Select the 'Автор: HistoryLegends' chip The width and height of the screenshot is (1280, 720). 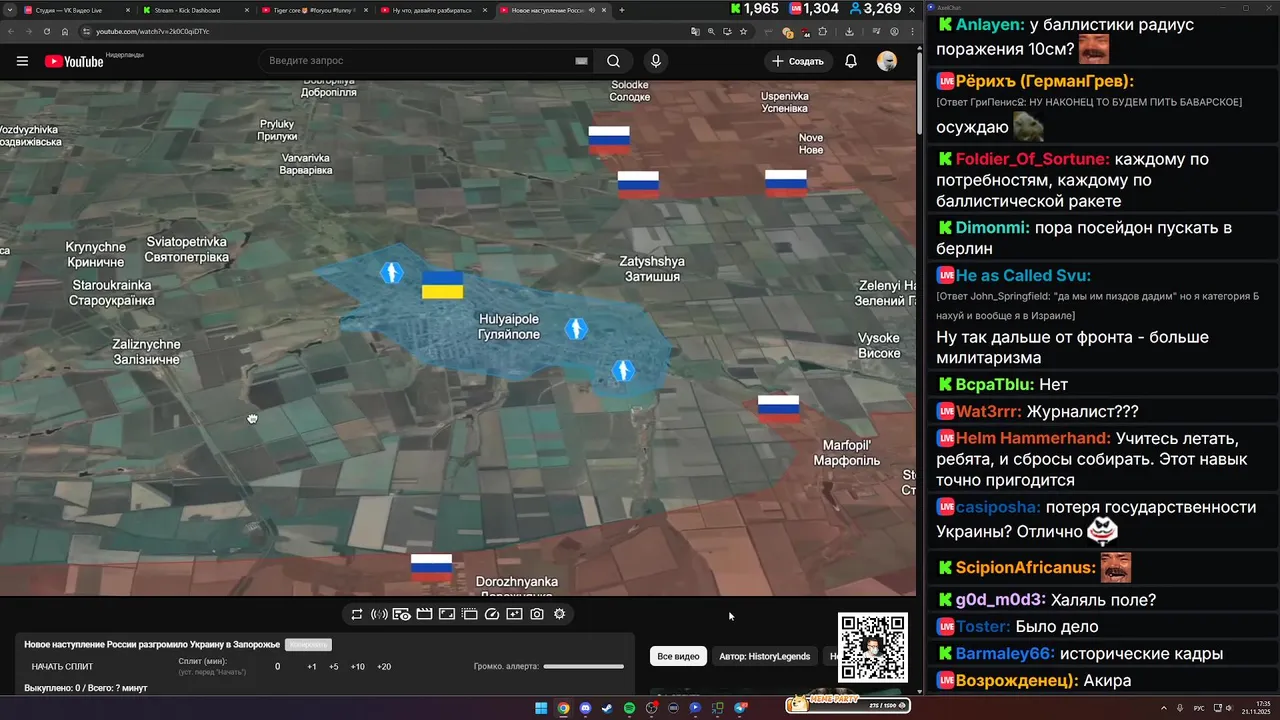click(765, 657)
